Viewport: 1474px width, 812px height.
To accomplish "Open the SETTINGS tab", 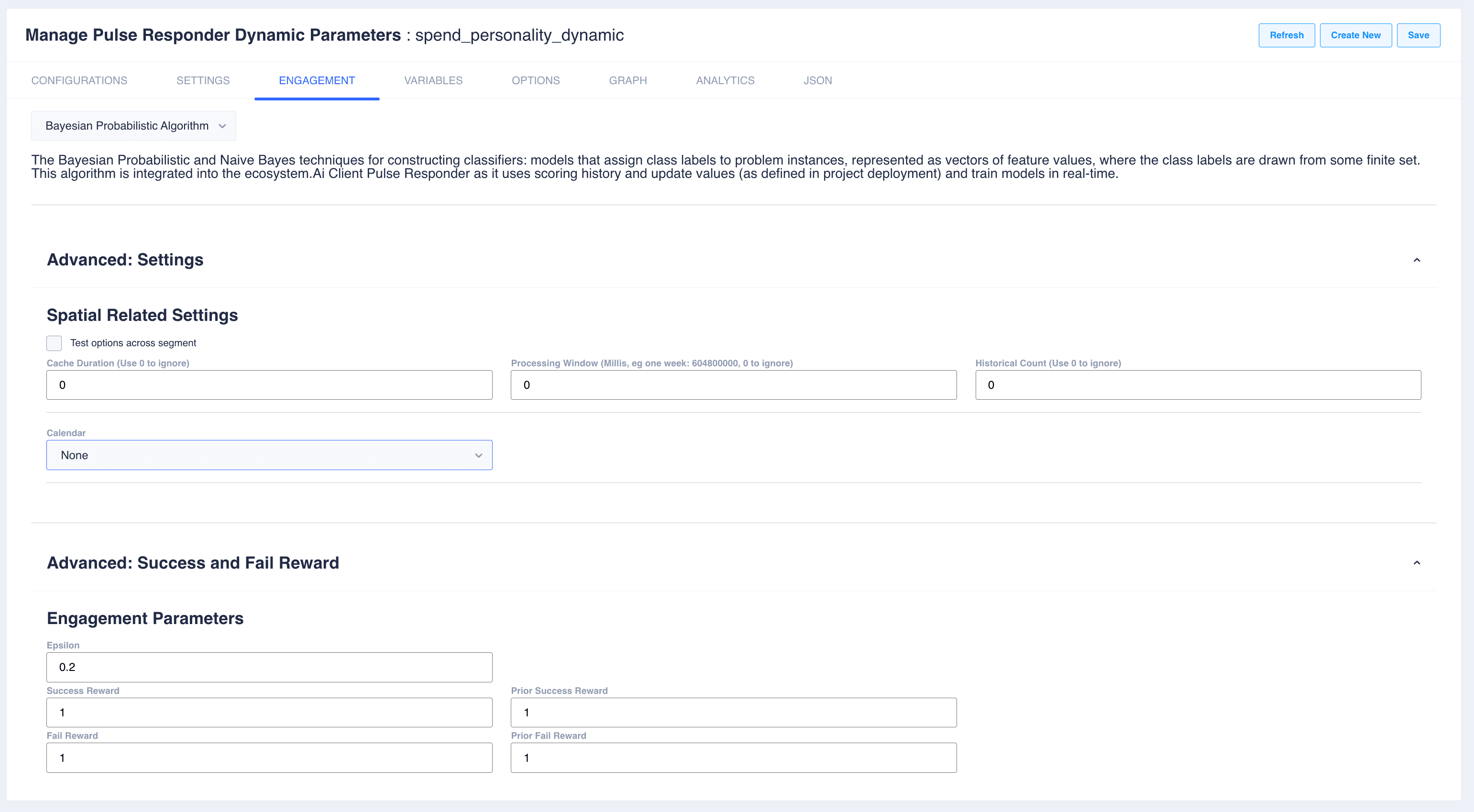I will pyautogui.click(x=203, y=81).
